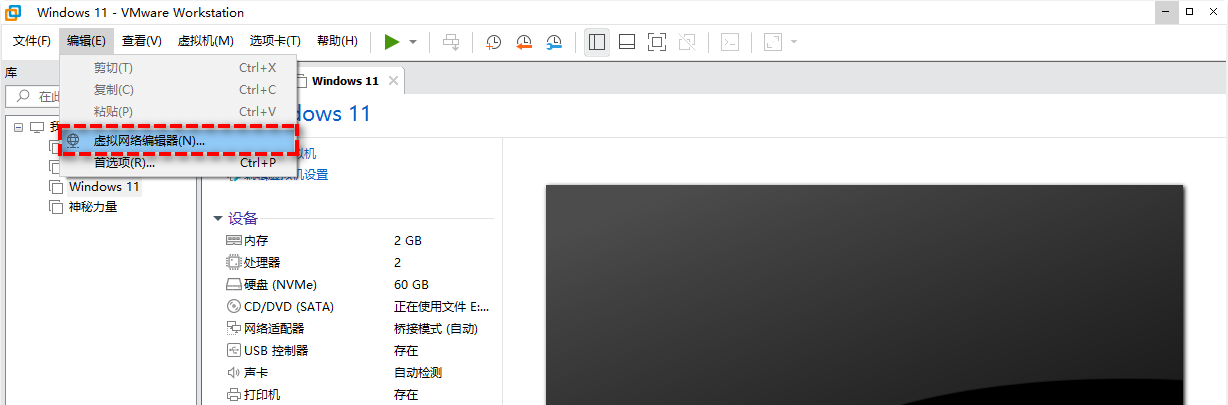This screenshot has height=405, width=1228.
Task: Collapse the library tree root node
Action: (x=18, y=128)
